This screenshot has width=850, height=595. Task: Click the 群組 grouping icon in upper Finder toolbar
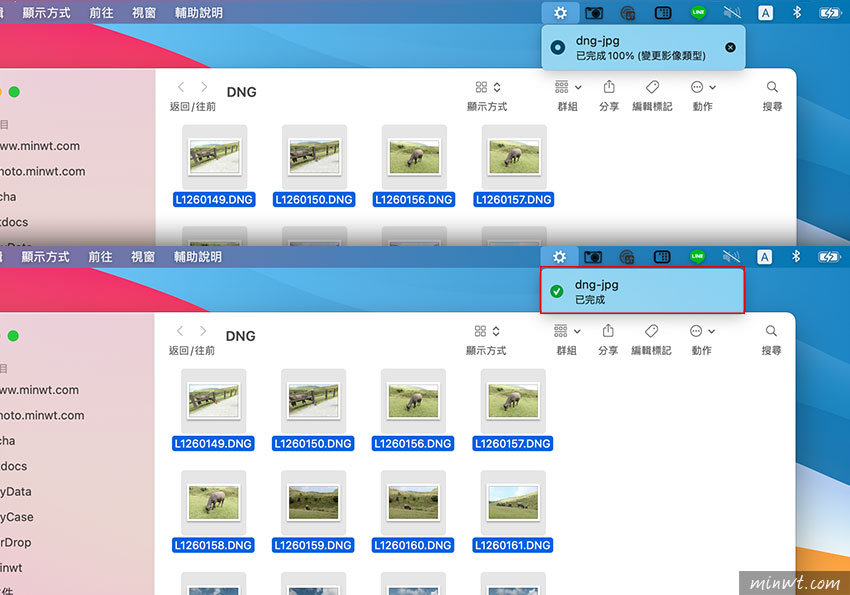(562, 87)
